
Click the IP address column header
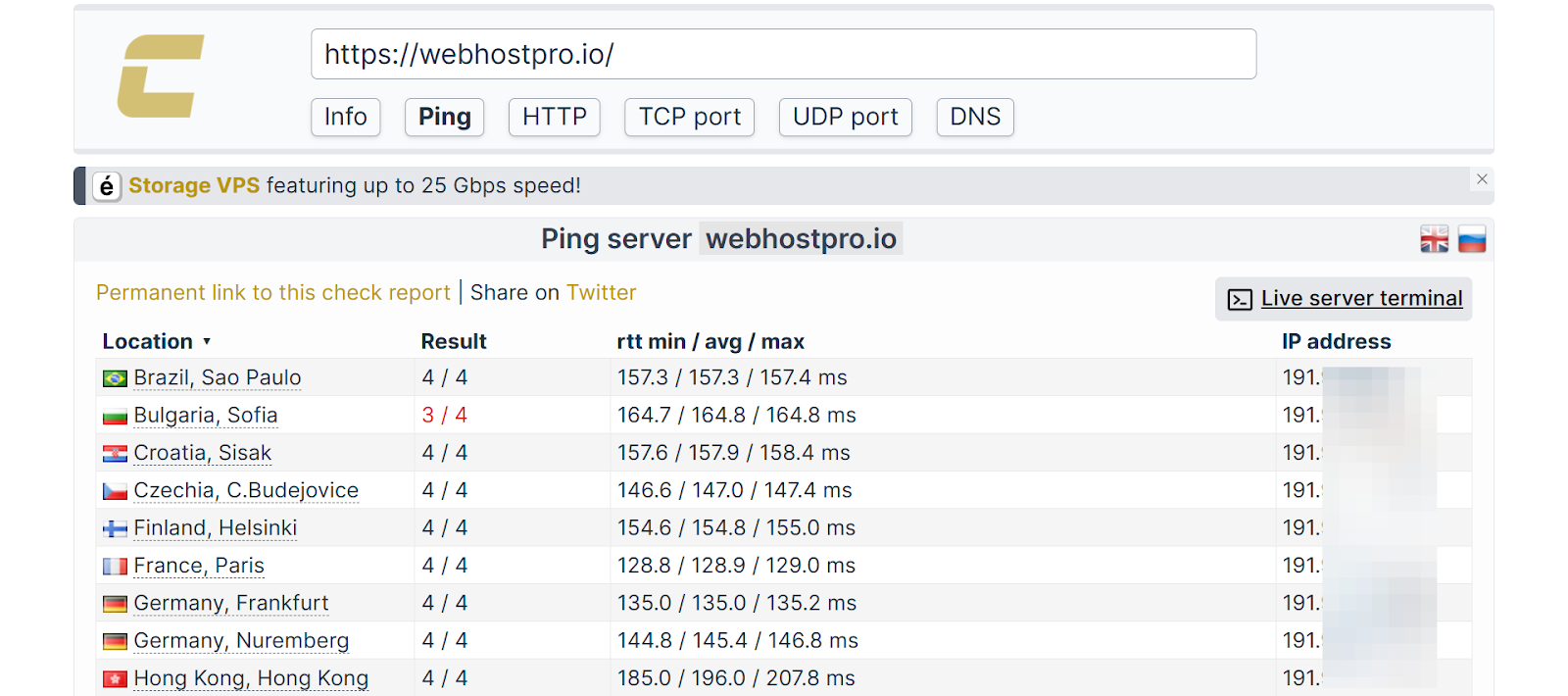click(x=1337, y=341)
